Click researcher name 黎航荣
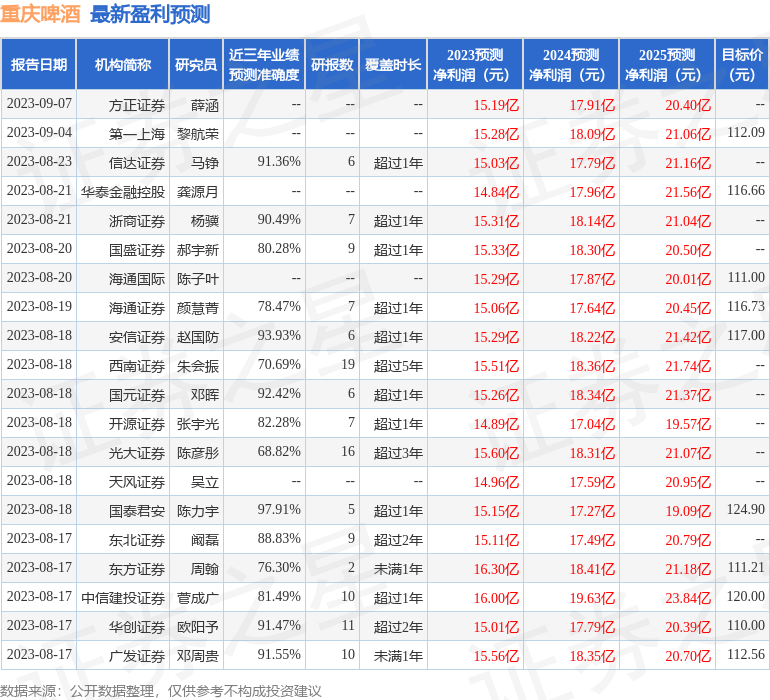 point(198,134)
